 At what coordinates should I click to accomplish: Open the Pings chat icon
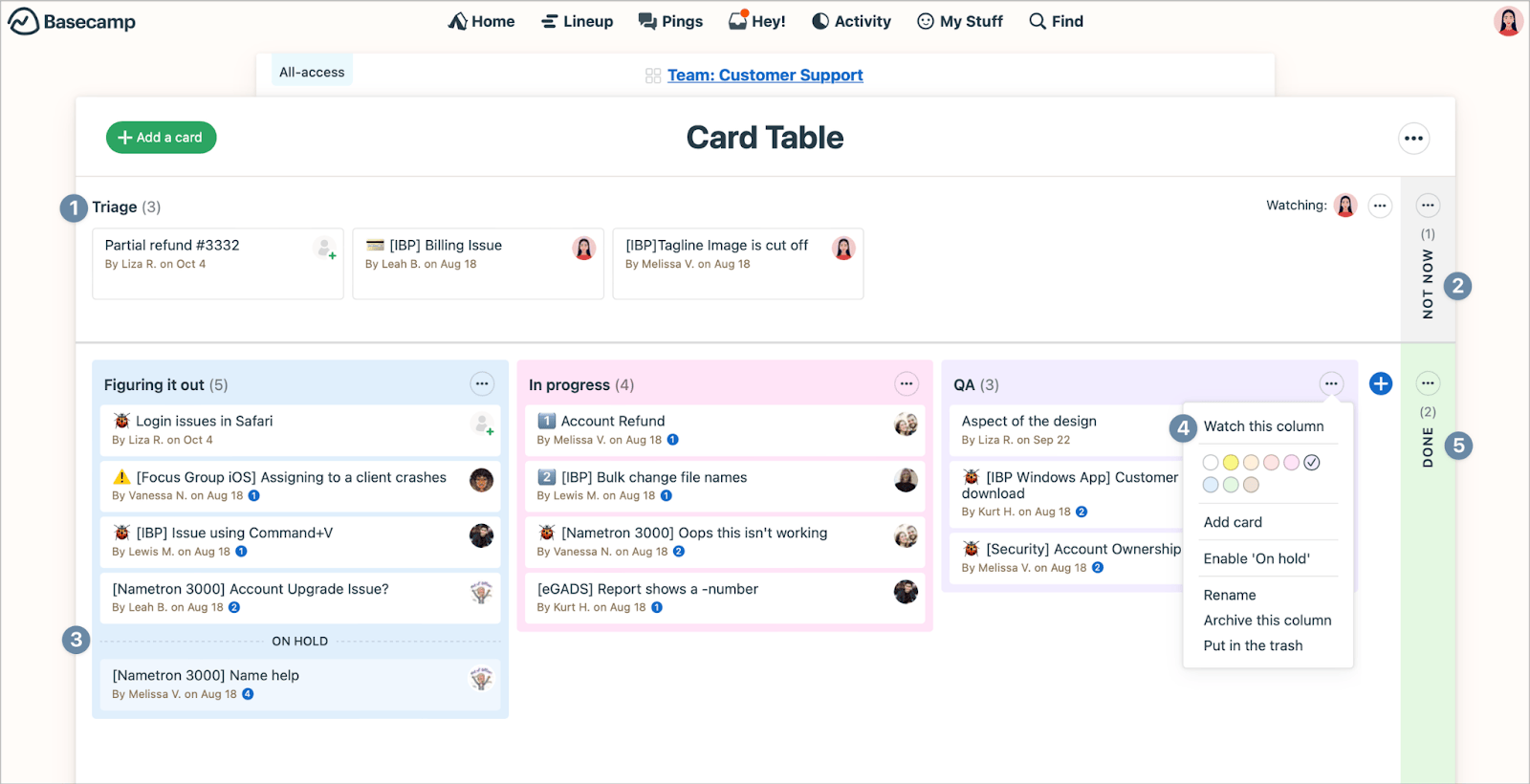(647, 21)
